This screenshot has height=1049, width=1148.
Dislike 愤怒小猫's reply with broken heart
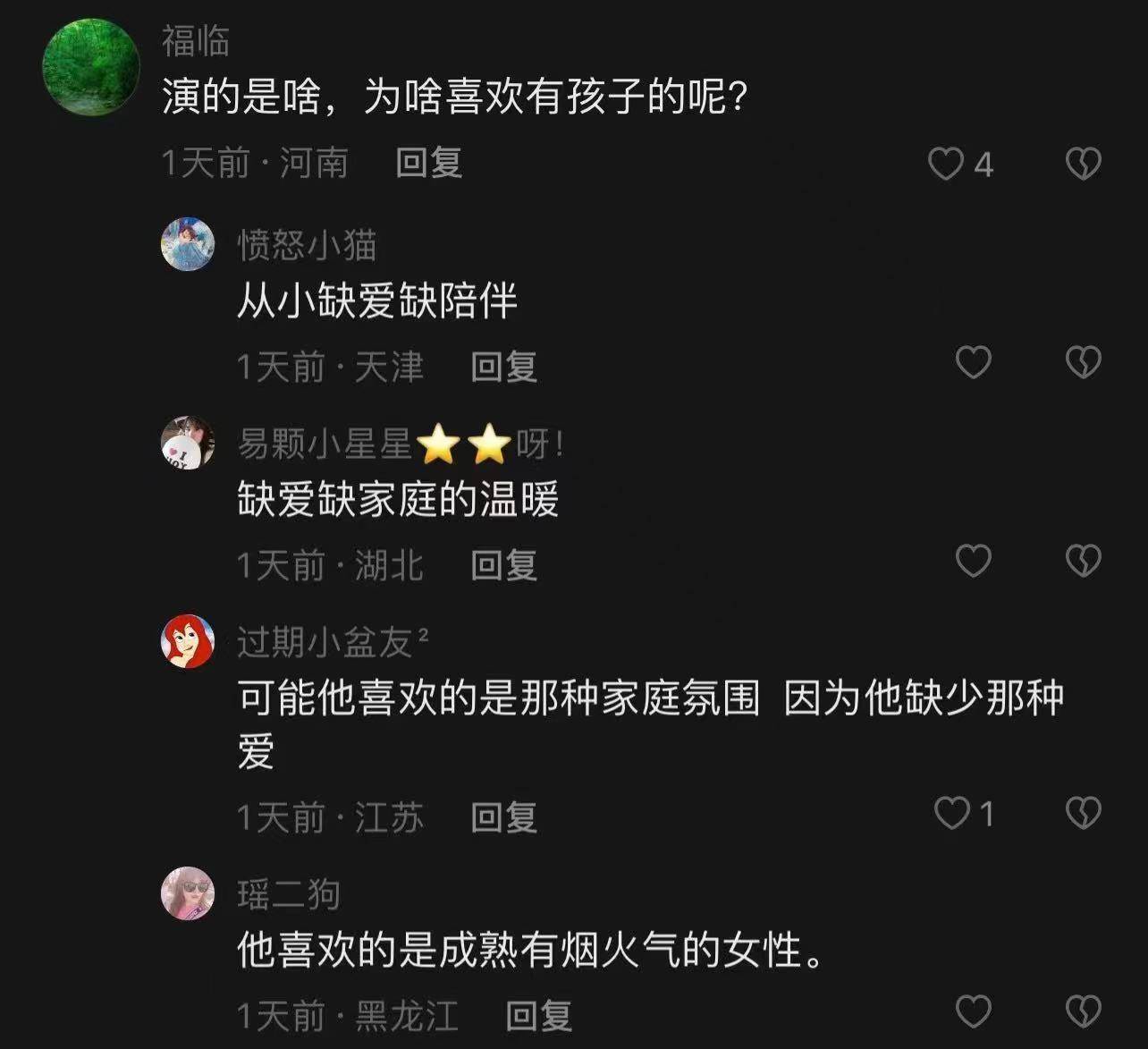(x=1084, y=362)
